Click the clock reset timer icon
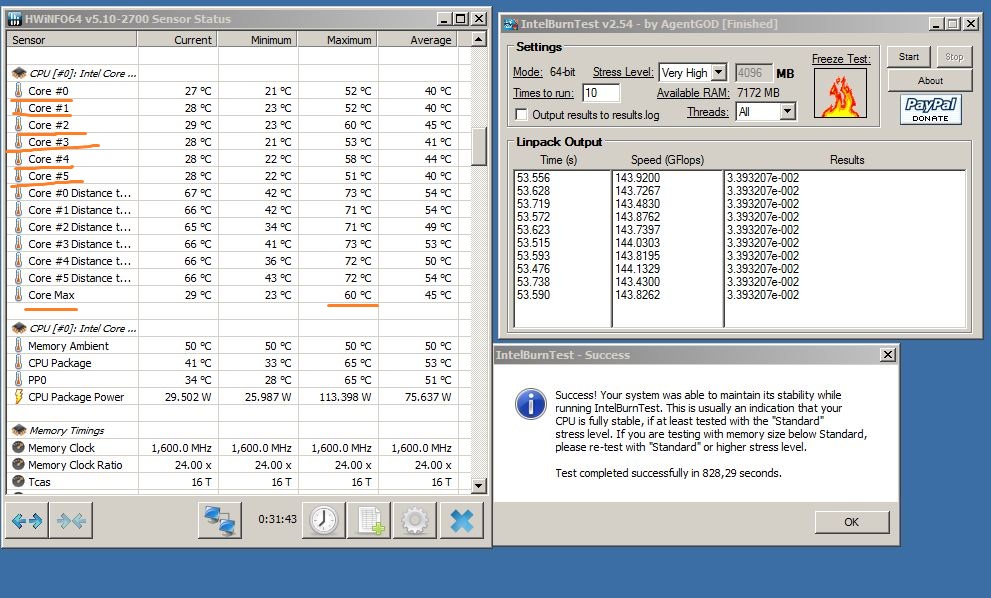 point(324,520)
